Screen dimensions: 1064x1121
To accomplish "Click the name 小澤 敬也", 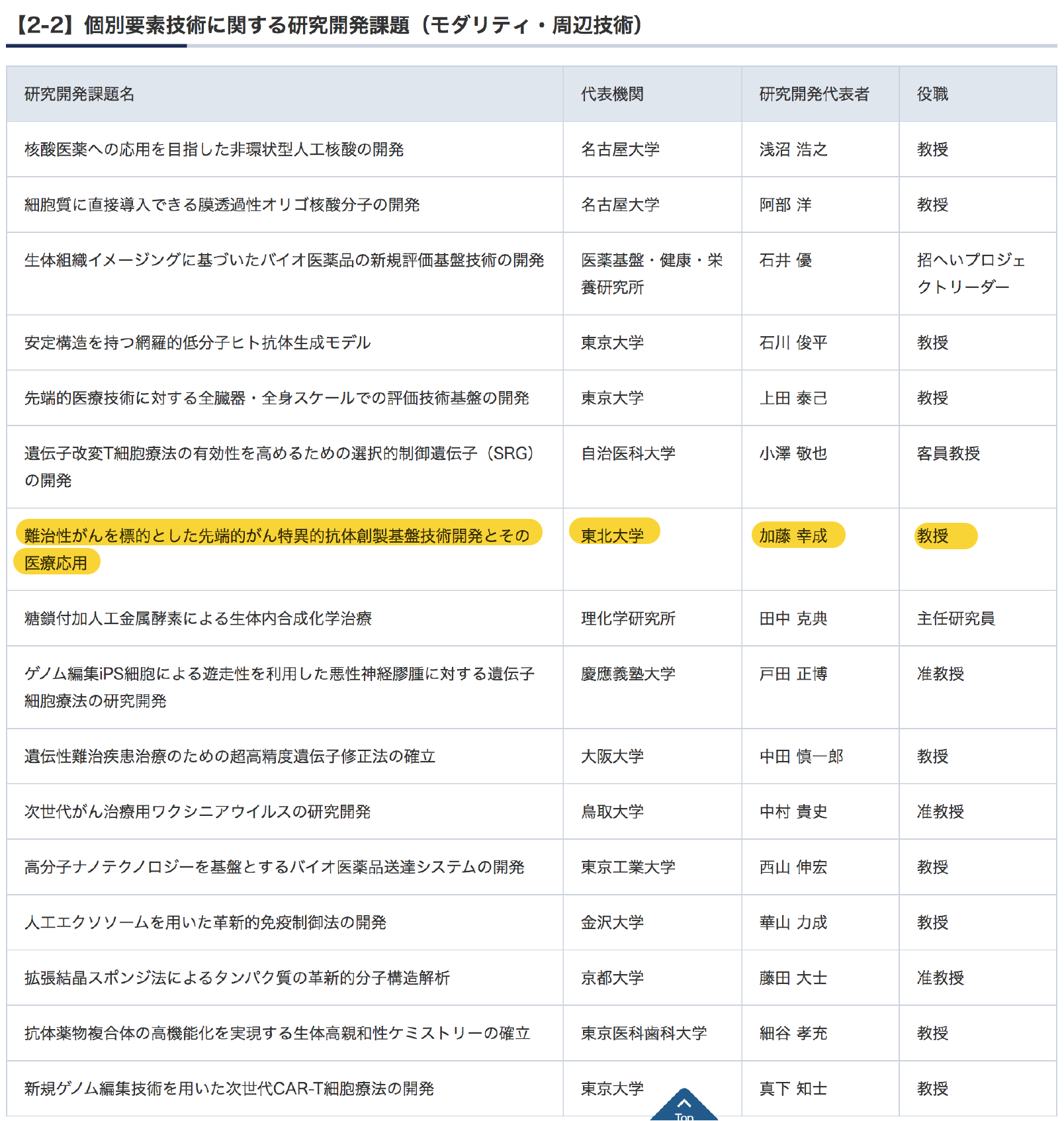I will [x=793, y=454].
